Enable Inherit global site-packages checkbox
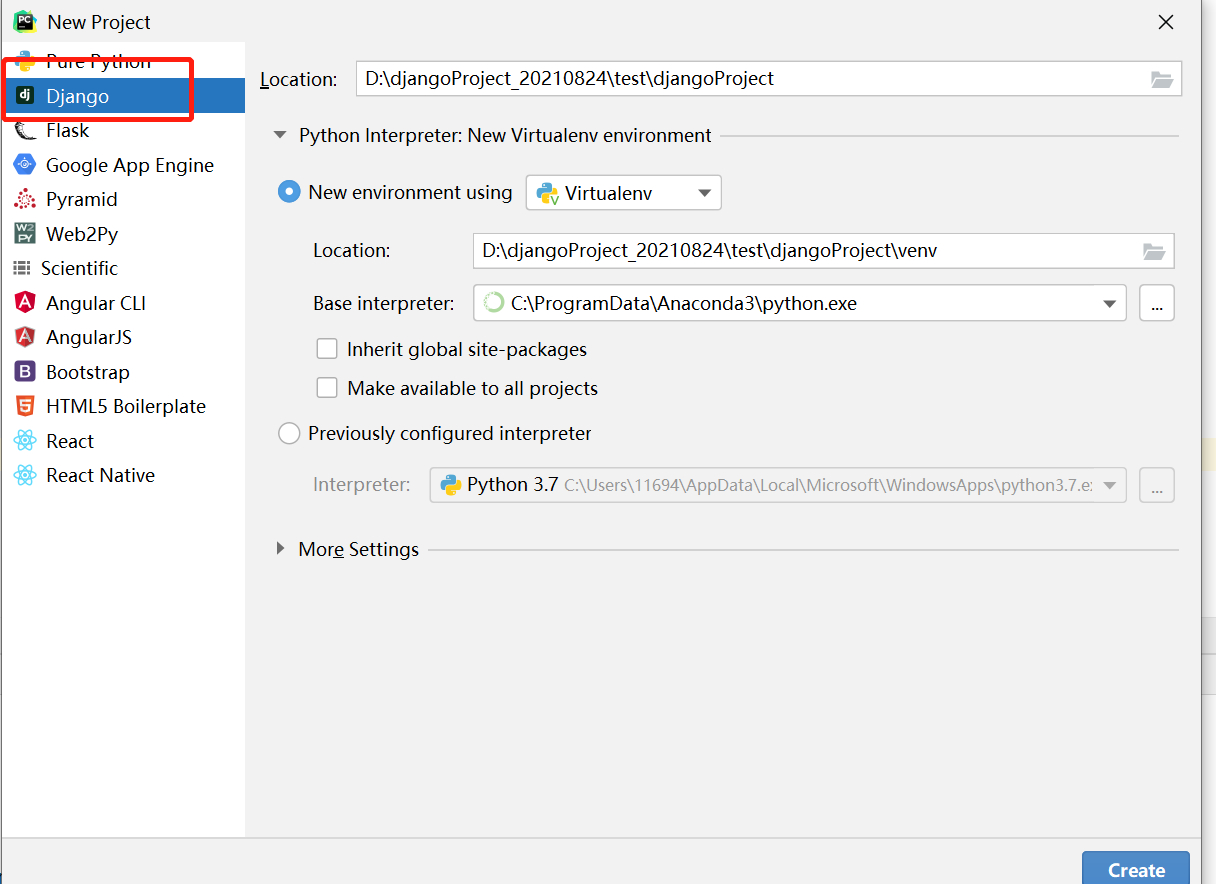This screenshot has width=1216, height=884. point(327,349)
